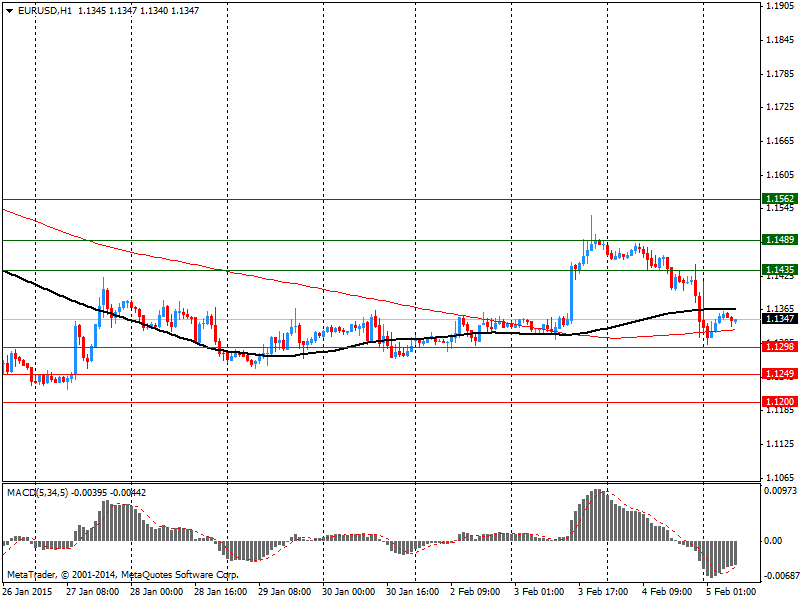Select the 1.1298 red support level label

tap(780, 346)
